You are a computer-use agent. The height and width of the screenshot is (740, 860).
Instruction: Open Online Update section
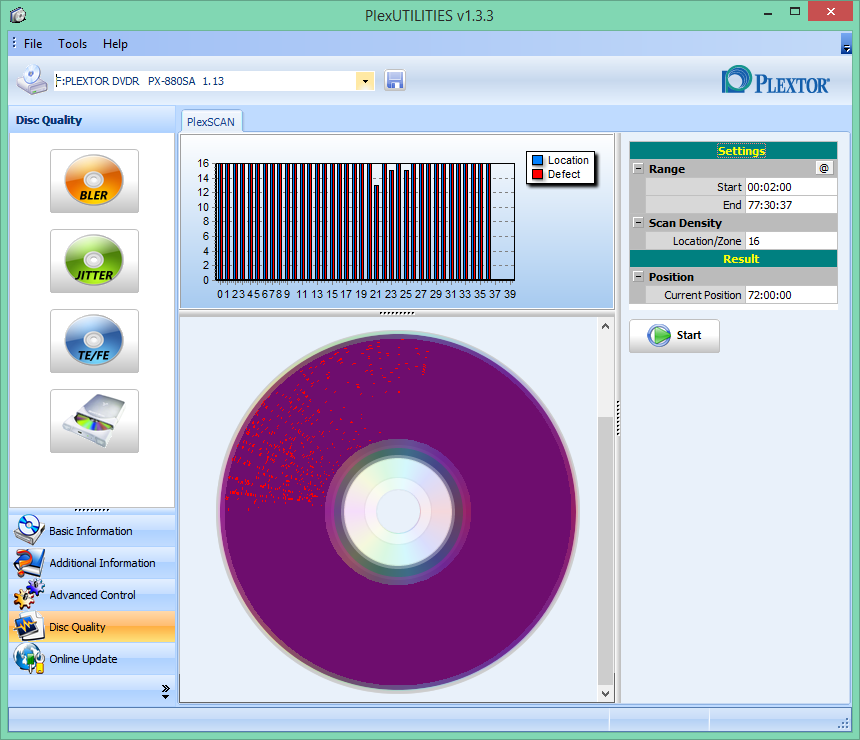point(92,659)
